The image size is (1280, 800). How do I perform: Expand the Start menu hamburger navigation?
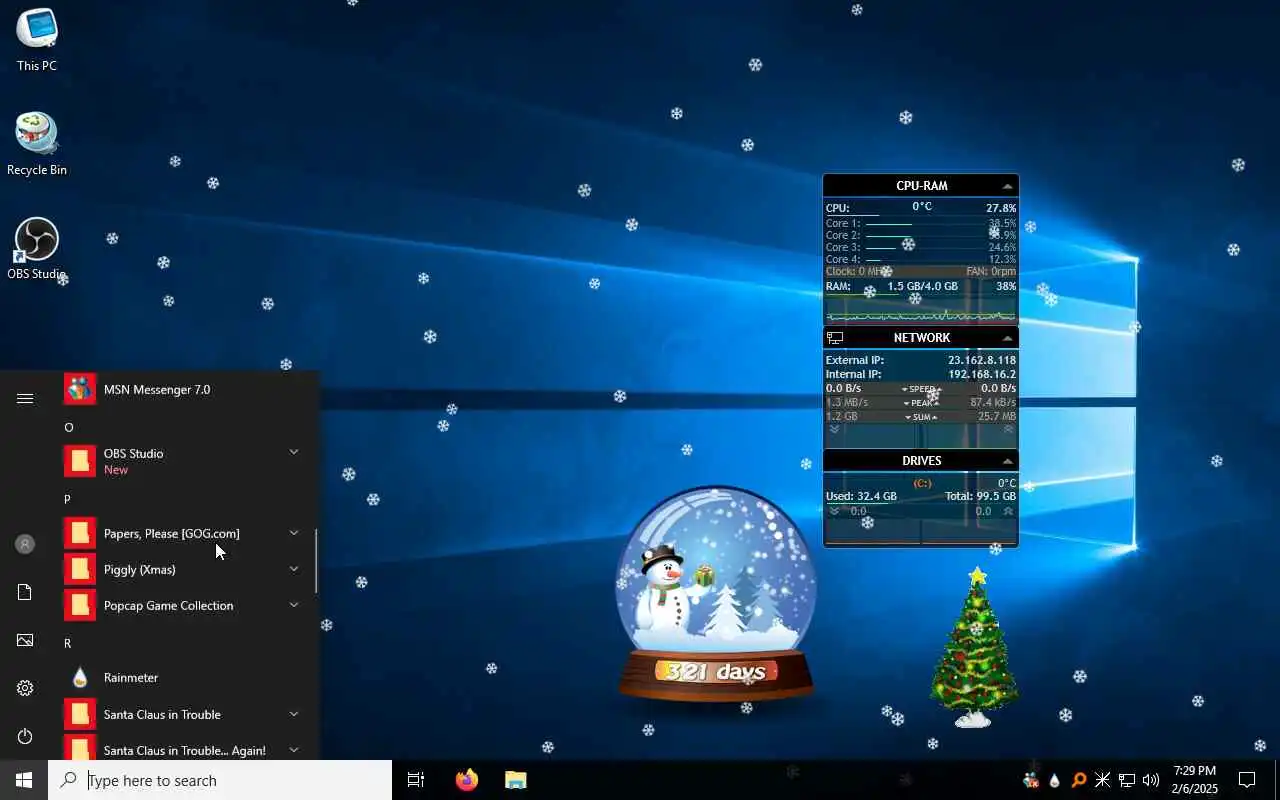tap(25, 398)
